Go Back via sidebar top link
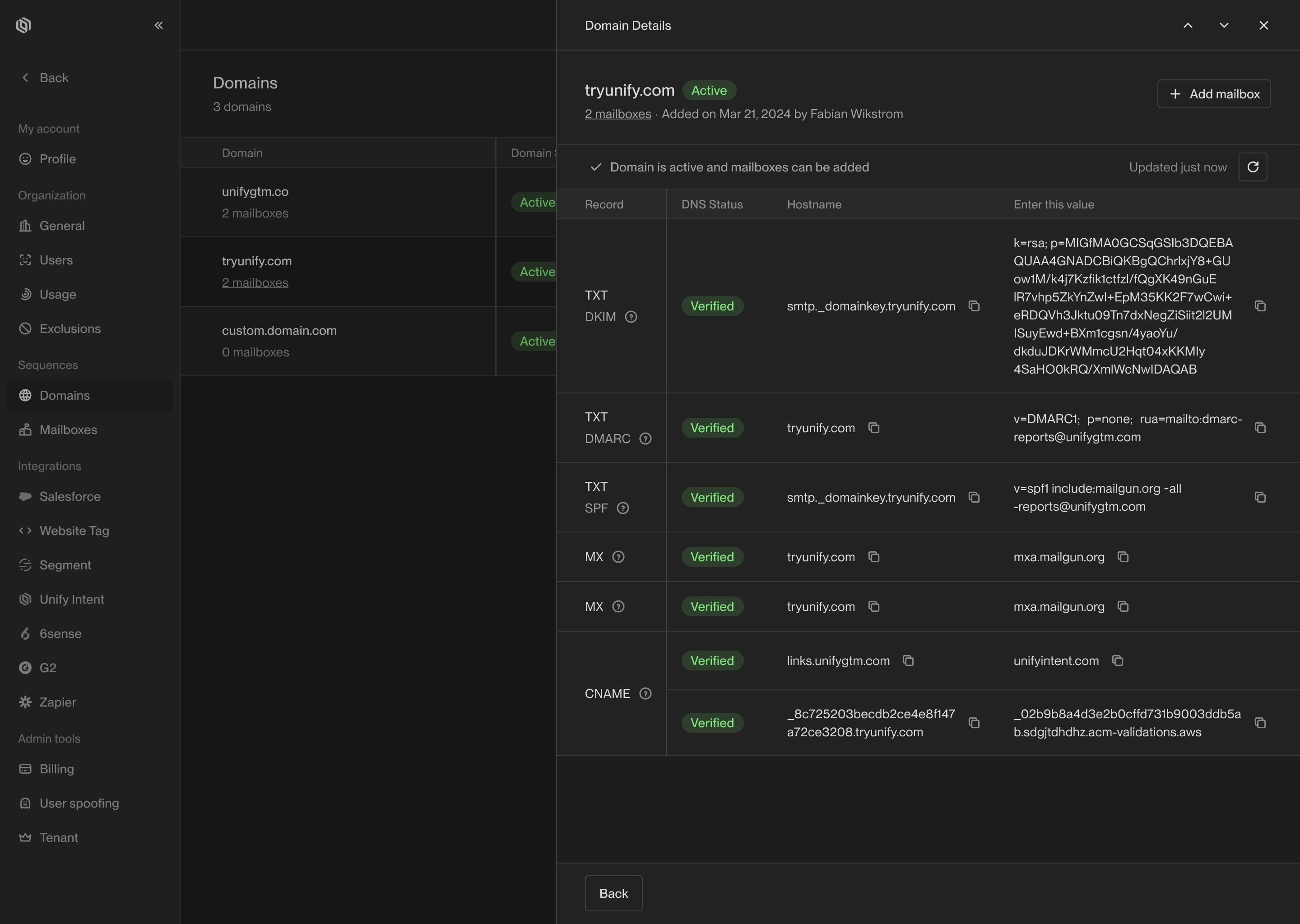 (x=45, y=78)
